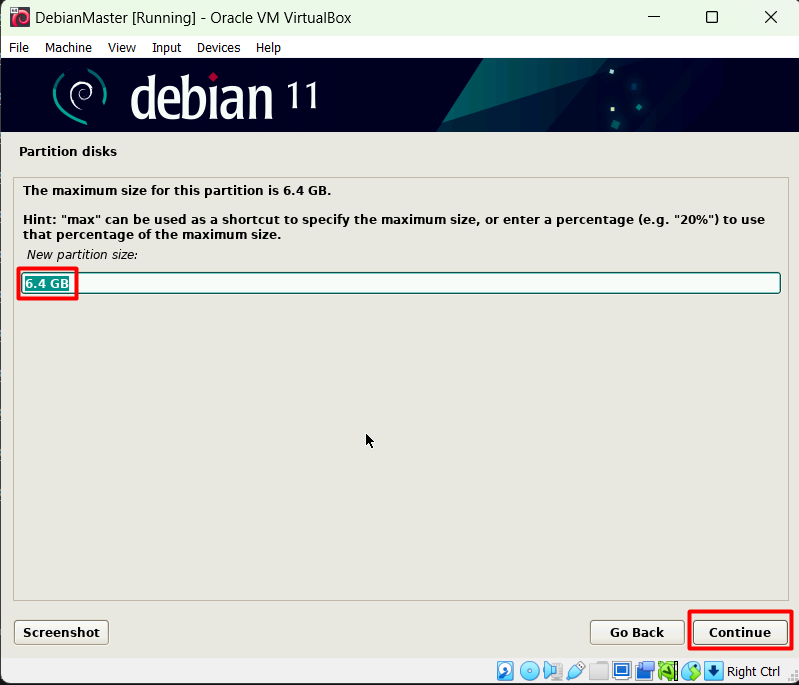Open the Input menu
Viewport: 799px width, 685px height.
pos(167,47)
